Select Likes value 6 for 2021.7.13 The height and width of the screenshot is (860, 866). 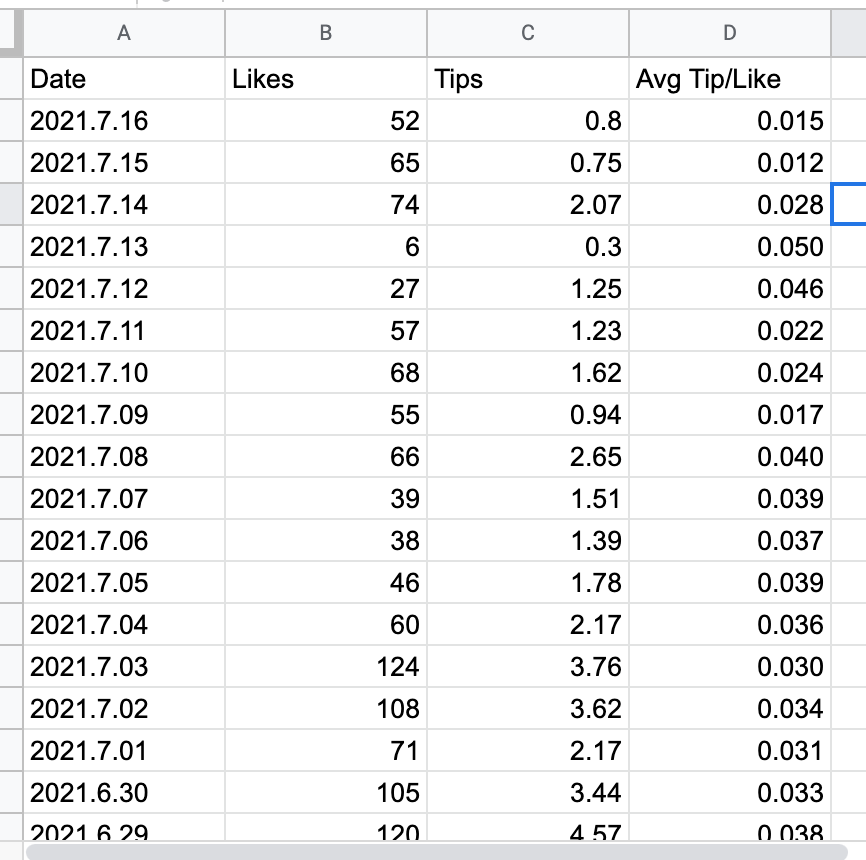pos(326,246)
